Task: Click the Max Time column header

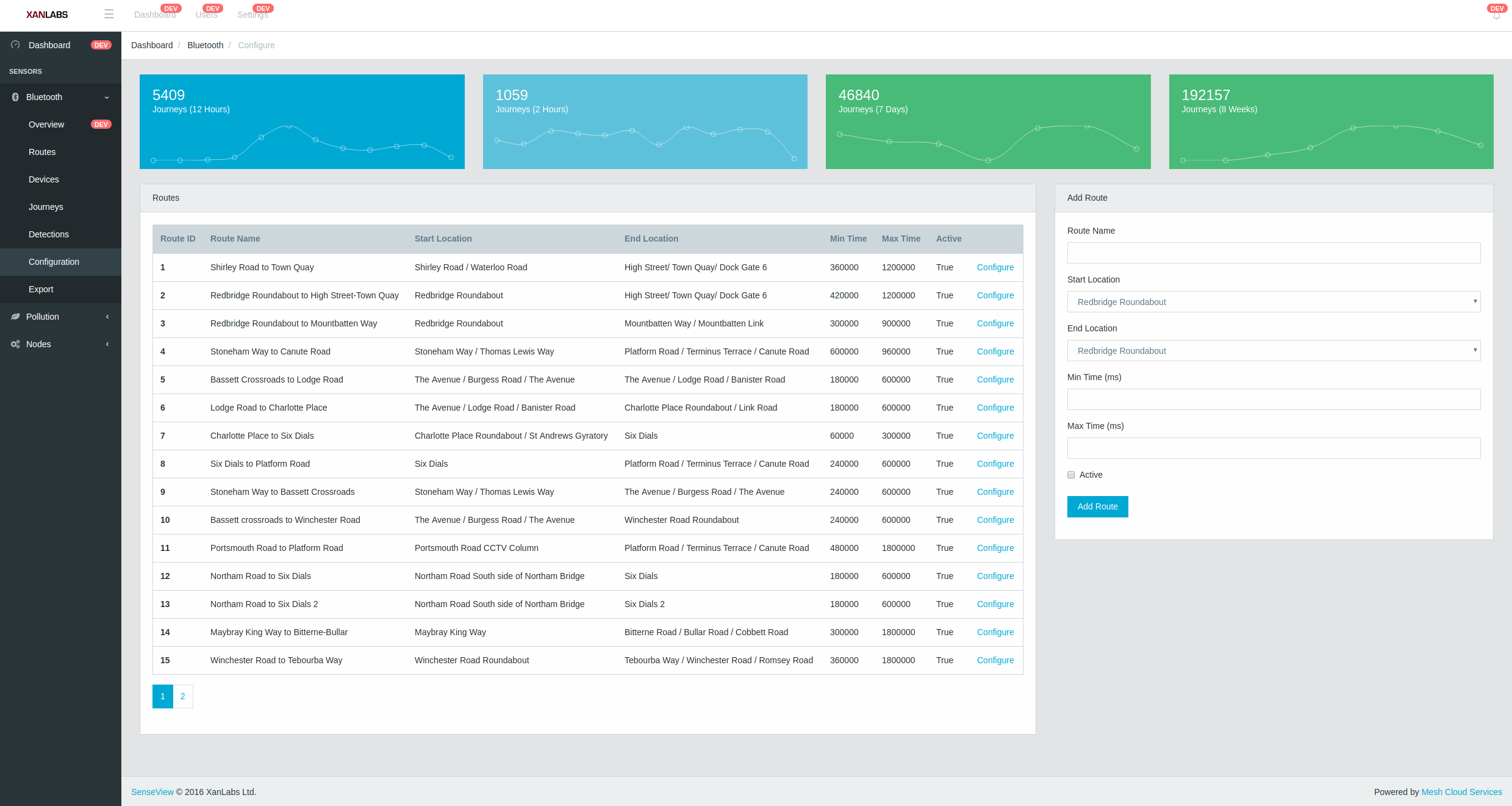Action: pyautogui.click(x=901, y=239)
